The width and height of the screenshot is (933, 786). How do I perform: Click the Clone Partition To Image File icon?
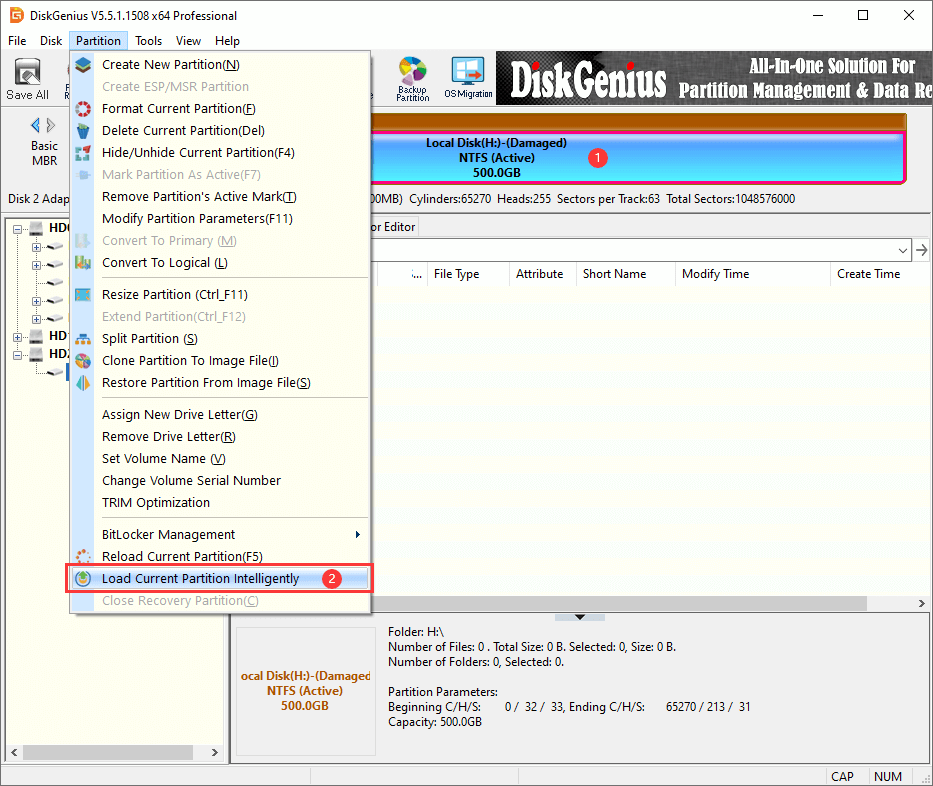coord(83,361)
